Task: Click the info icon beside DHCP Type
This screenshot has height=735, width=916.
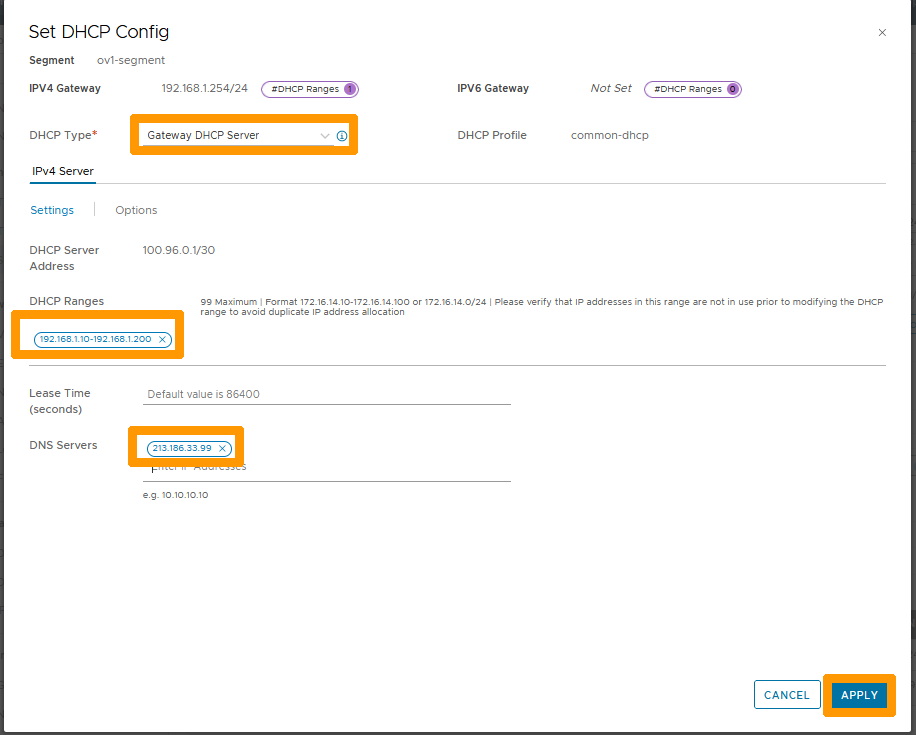Action: [x=341, y=135]
